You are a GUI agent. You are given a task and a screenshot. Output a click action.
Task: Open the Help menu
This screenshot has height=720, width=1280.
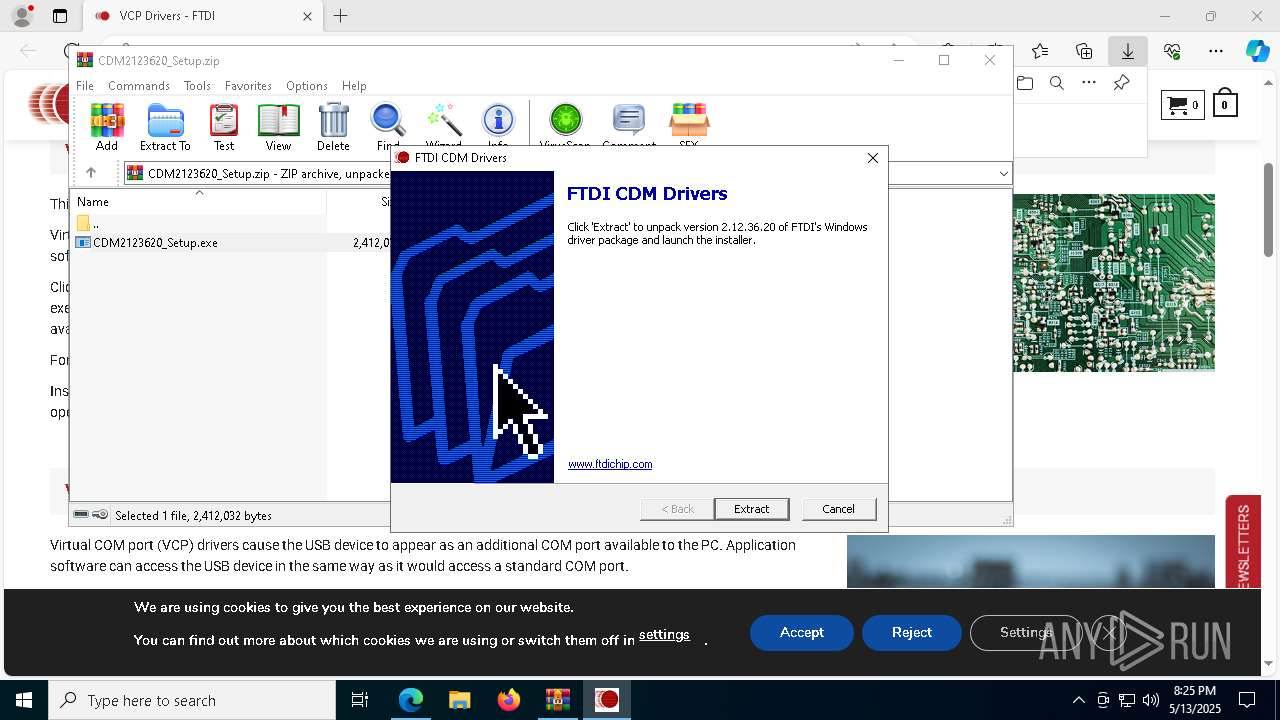click(354, 86)
